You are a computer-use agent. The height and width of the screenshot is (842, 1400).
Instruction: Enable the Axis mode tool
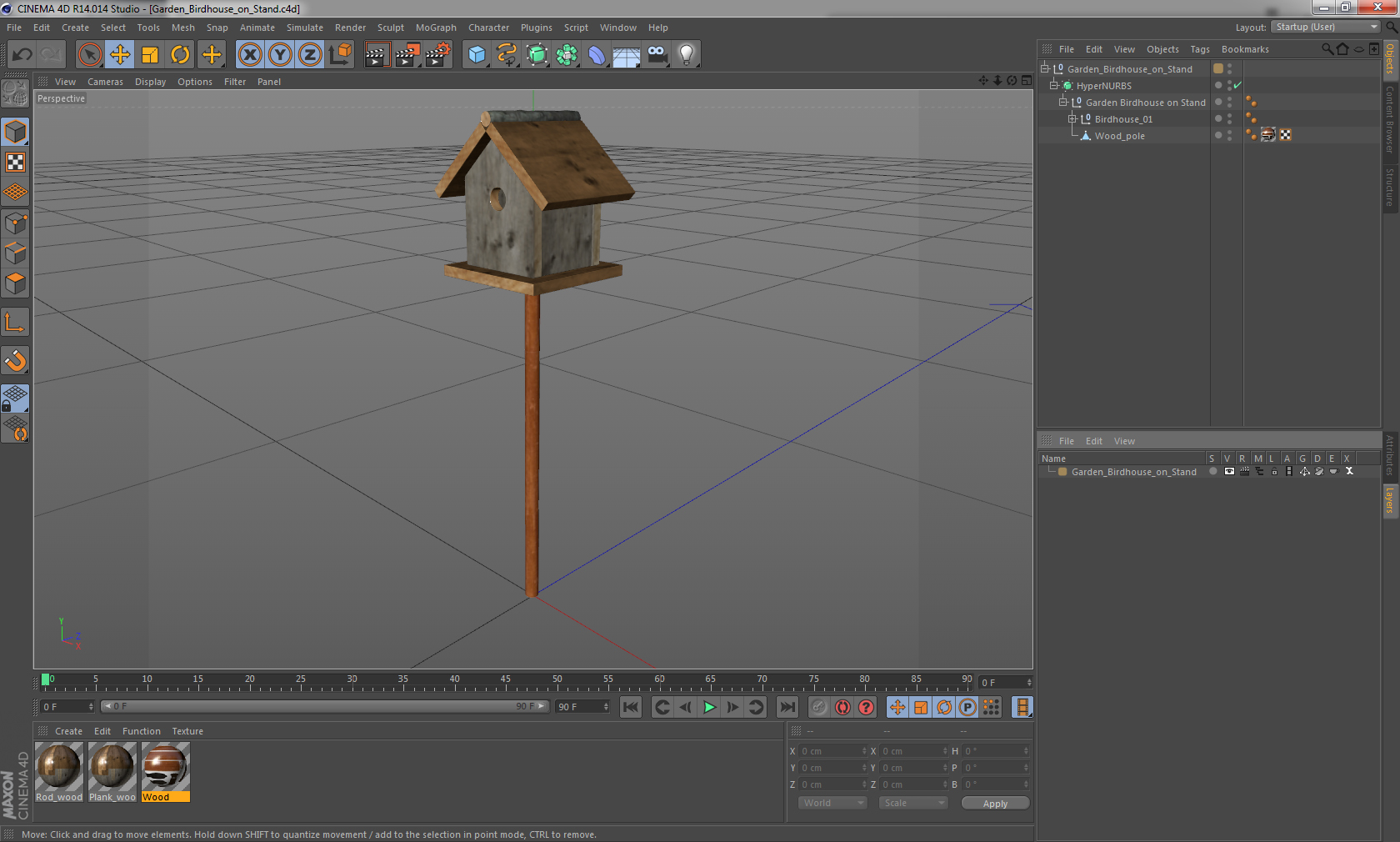click(x=15, y=323)
